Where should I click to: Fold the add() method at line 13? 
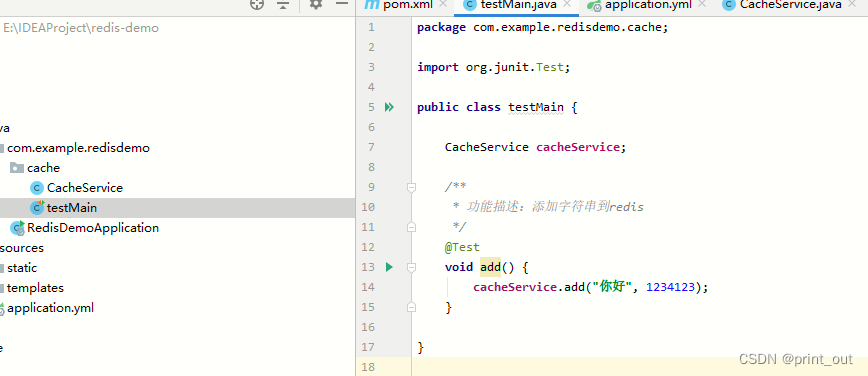[411, 267]
